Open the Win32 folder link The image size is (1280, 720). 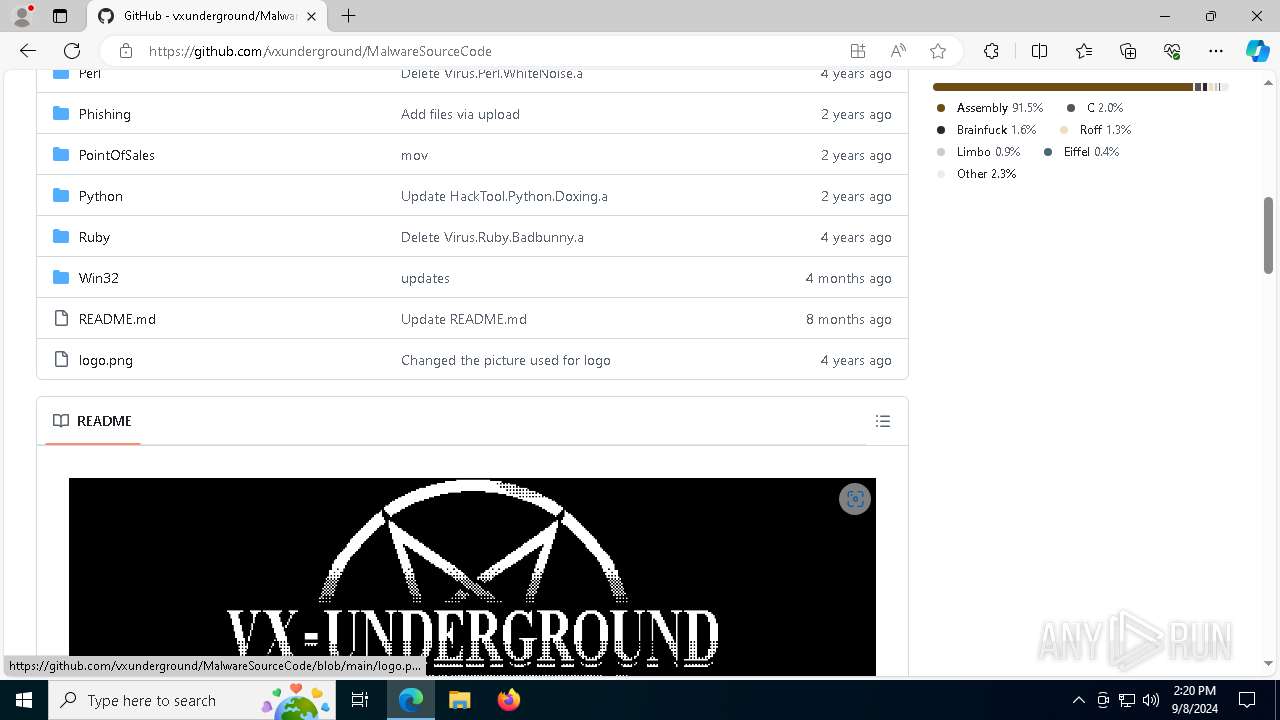pyautogui.click(x=99, y=278)
